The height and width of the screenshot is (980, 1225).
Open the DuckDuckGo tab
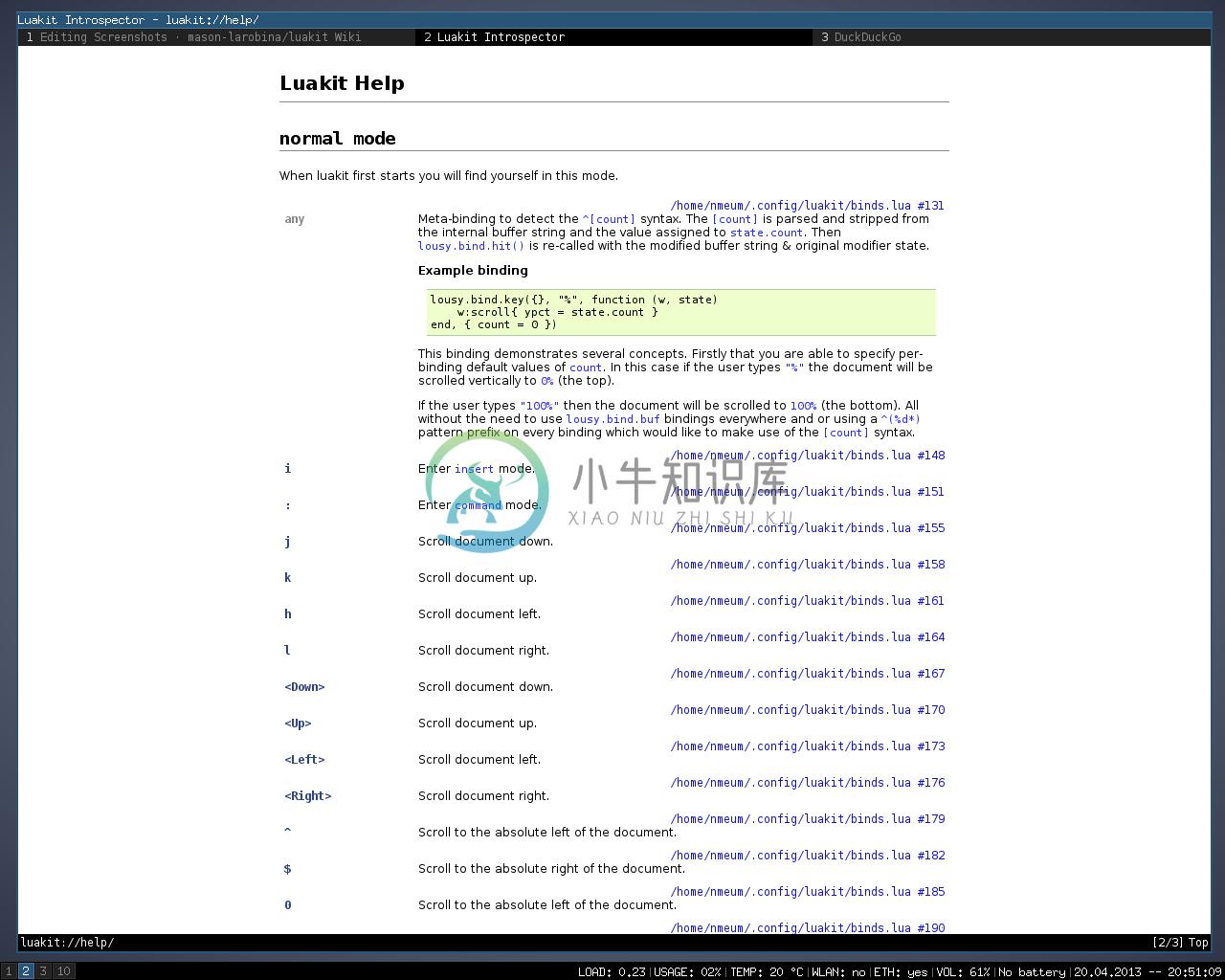(x=1011, y=37)
